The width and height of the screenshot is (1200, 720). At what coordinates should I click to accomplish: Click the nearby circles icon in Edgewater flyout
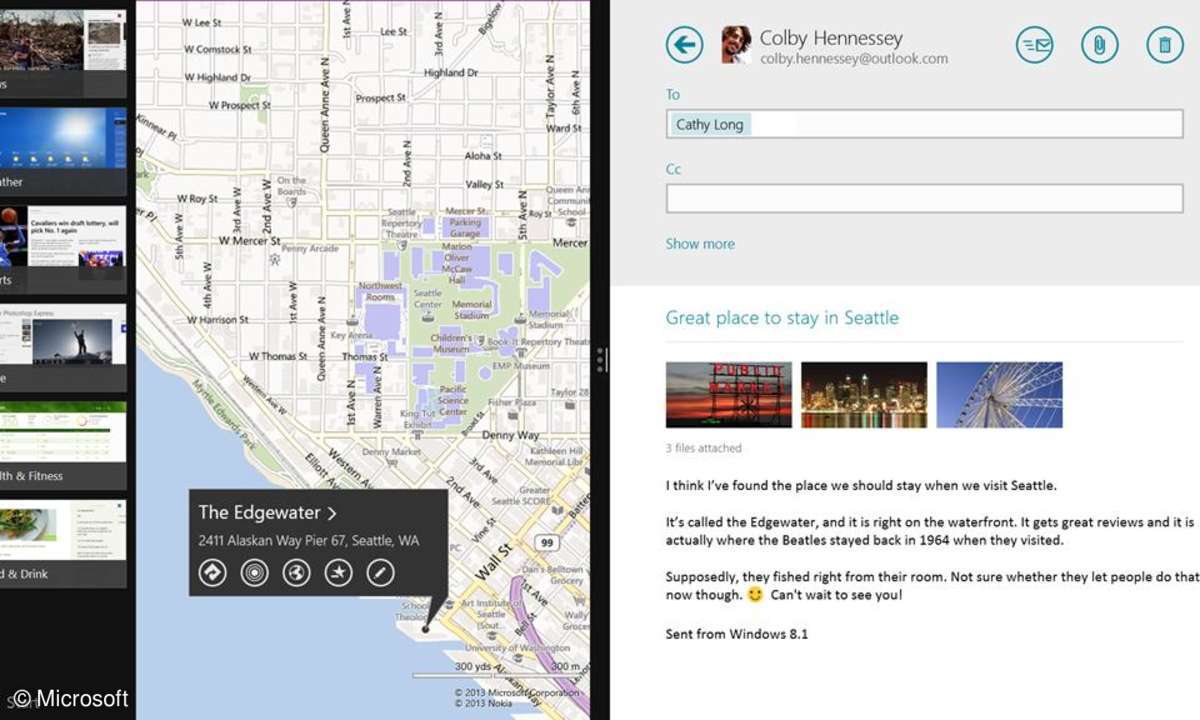tap(255, 573)
